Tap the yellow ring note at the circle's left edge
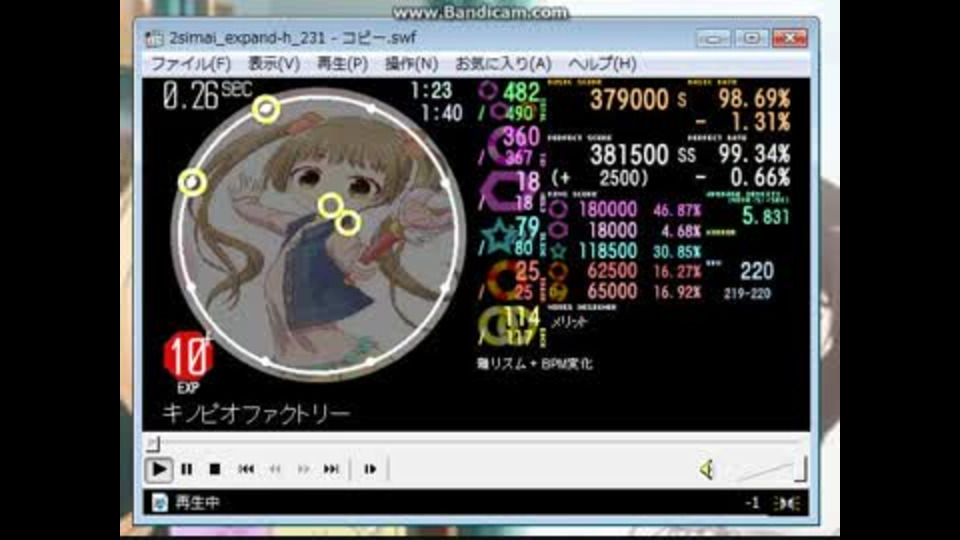Viewport: 960px width, 540px height. coord(193,182)
